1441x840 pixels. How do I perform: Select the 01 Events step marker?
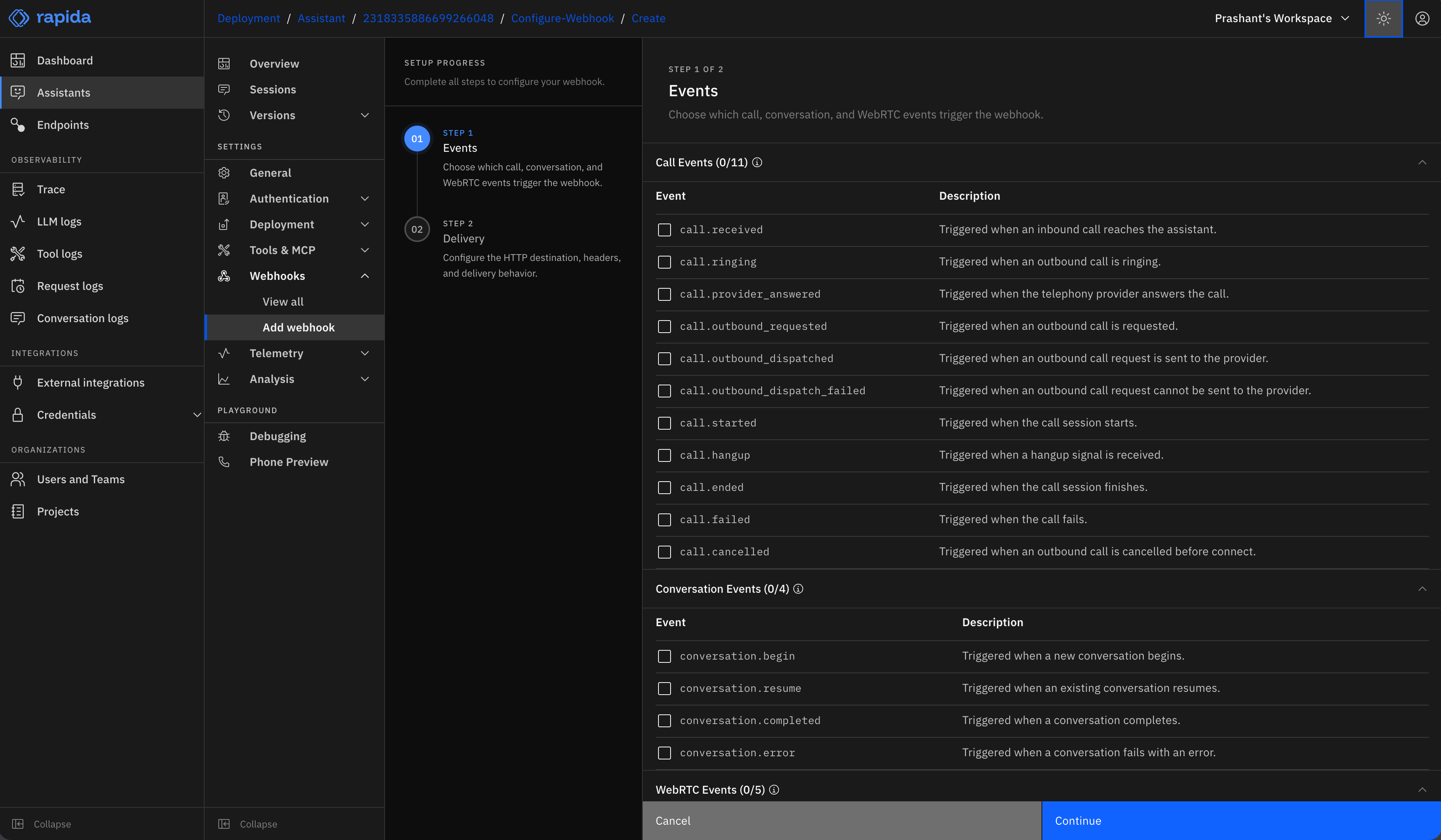417,139
